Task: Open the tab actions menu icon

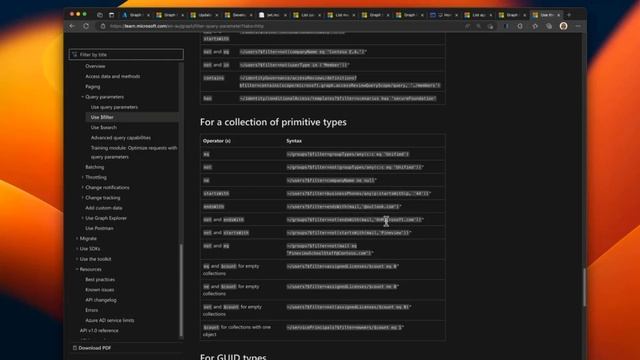Action: [111, 15]
